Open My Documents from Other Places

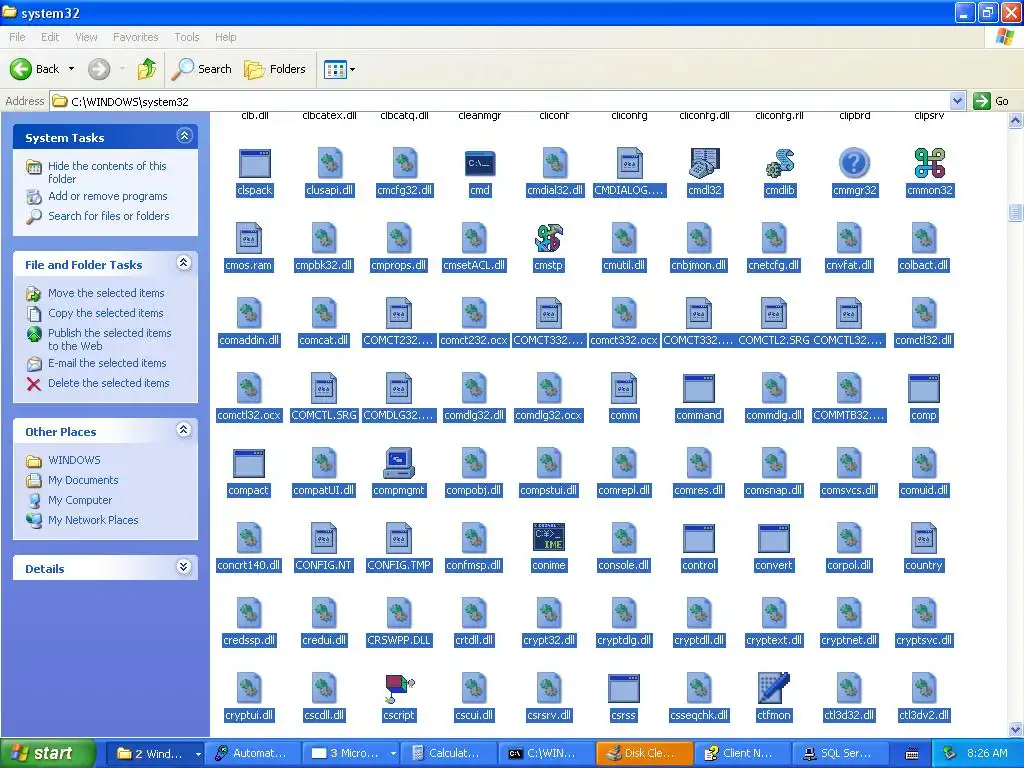tap(83, 480)
